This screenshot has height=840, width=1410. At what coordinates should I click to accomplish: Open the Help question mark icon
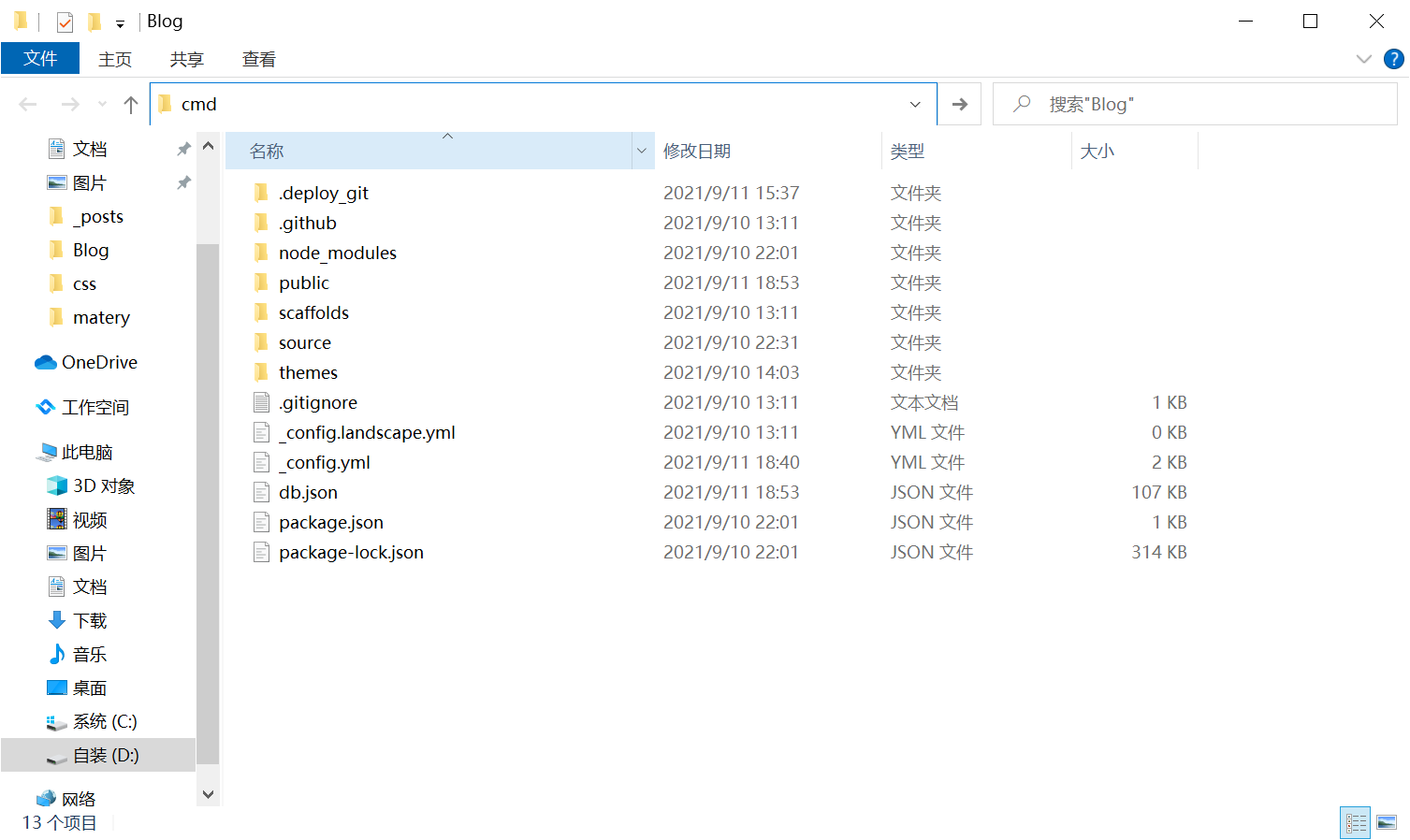tap(1393, 59)
